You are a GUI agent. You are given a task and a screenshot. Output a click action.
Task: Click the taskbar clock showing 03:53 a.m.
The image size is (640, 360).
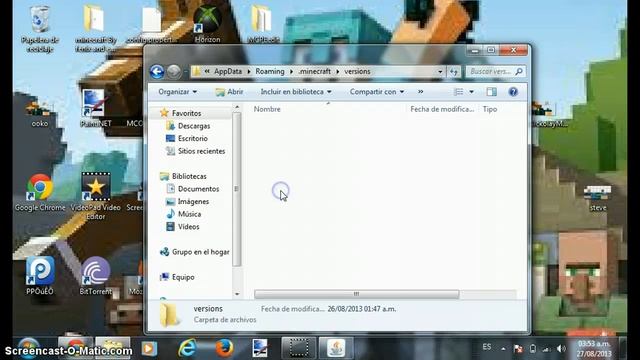tap(594, 349)
